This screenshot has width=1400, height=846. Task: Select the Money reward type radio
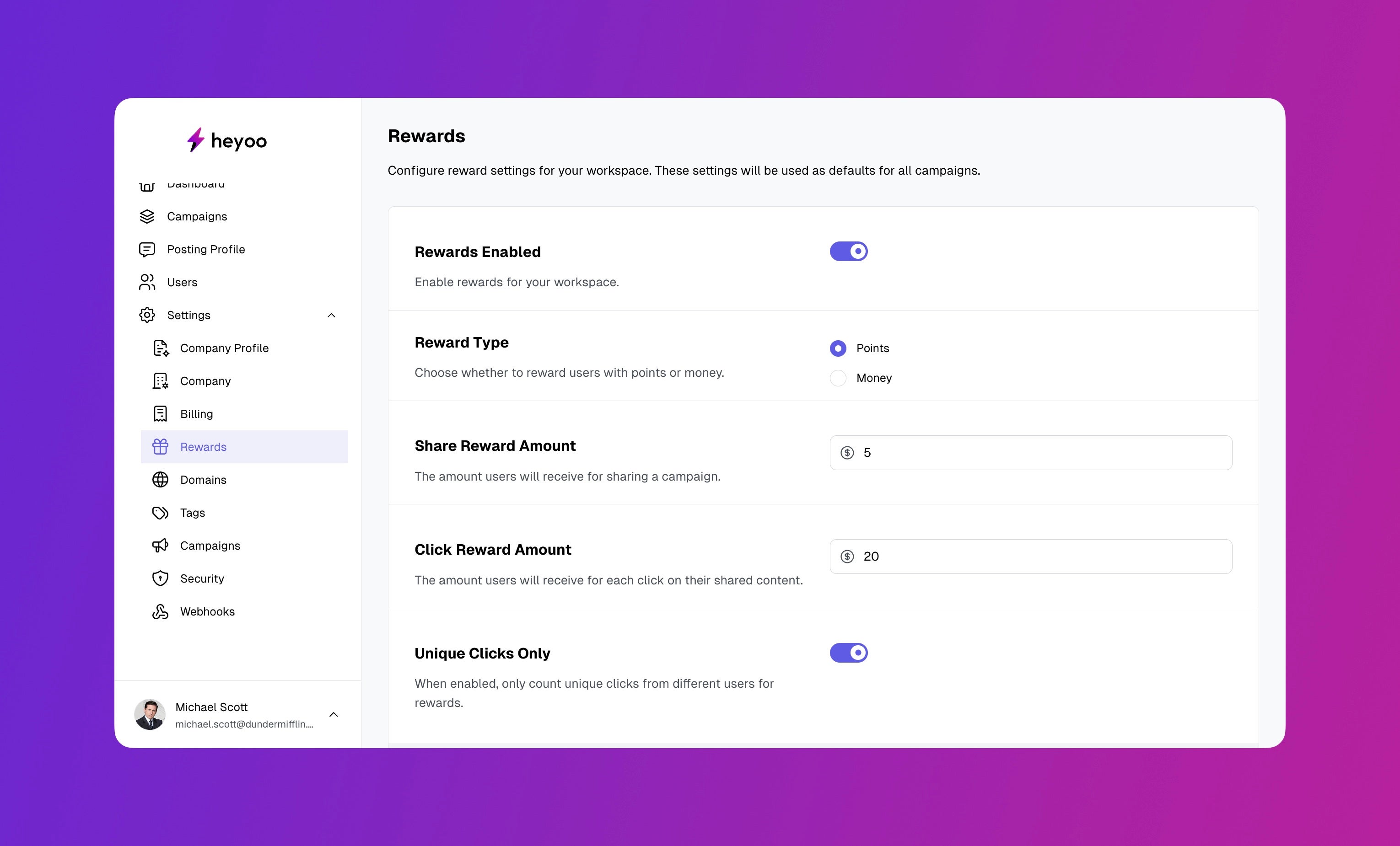pos(838,378)
